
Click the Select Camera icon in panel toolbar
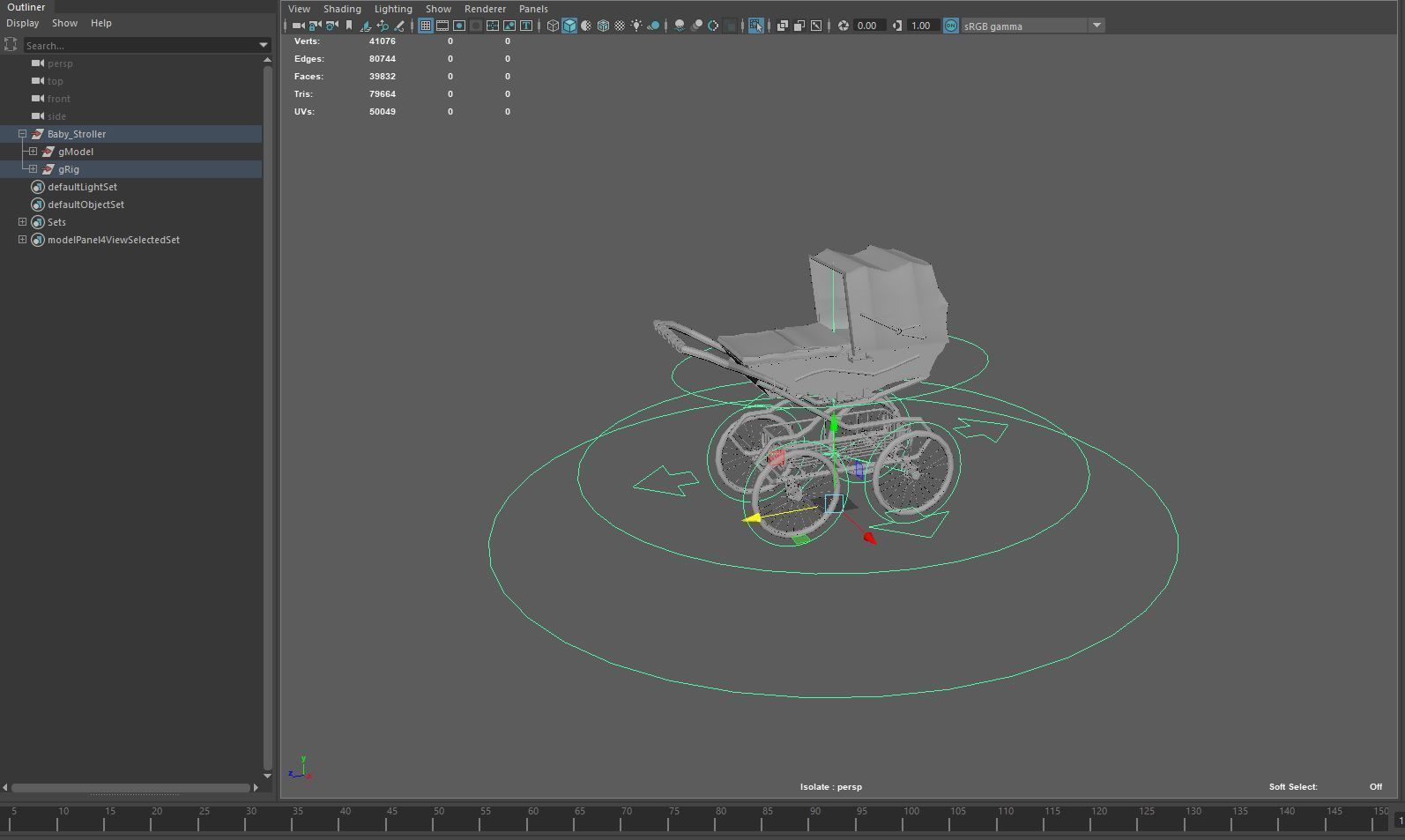pos(298,26)
